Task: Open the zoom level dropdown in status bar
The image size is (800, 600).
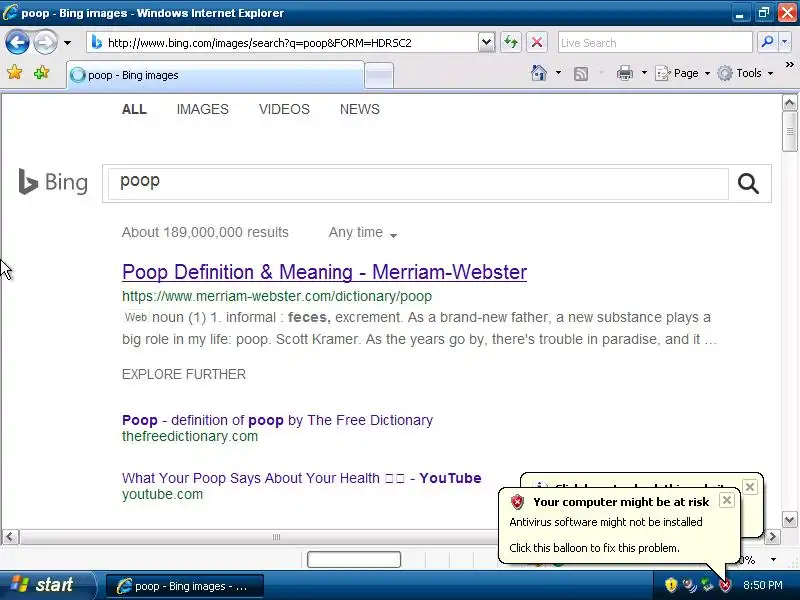Action: 773,560
